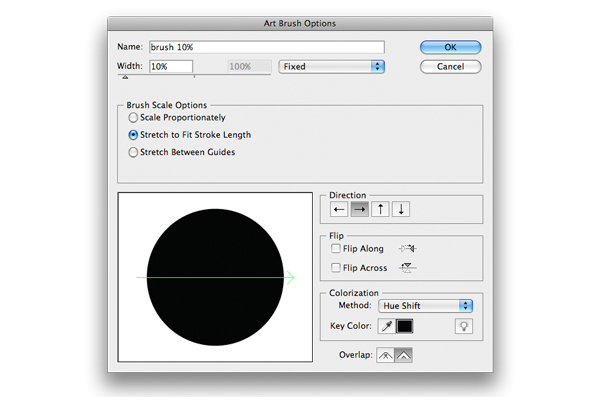Enable the Flip Along checkbox
This screenshot has height=400, width=600.
coord(336,248)
